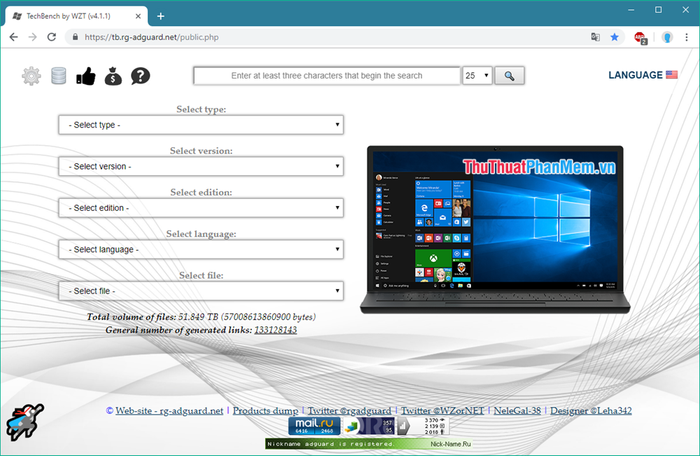
Task: Open the Select file dropdown
Action: (201, 291)
